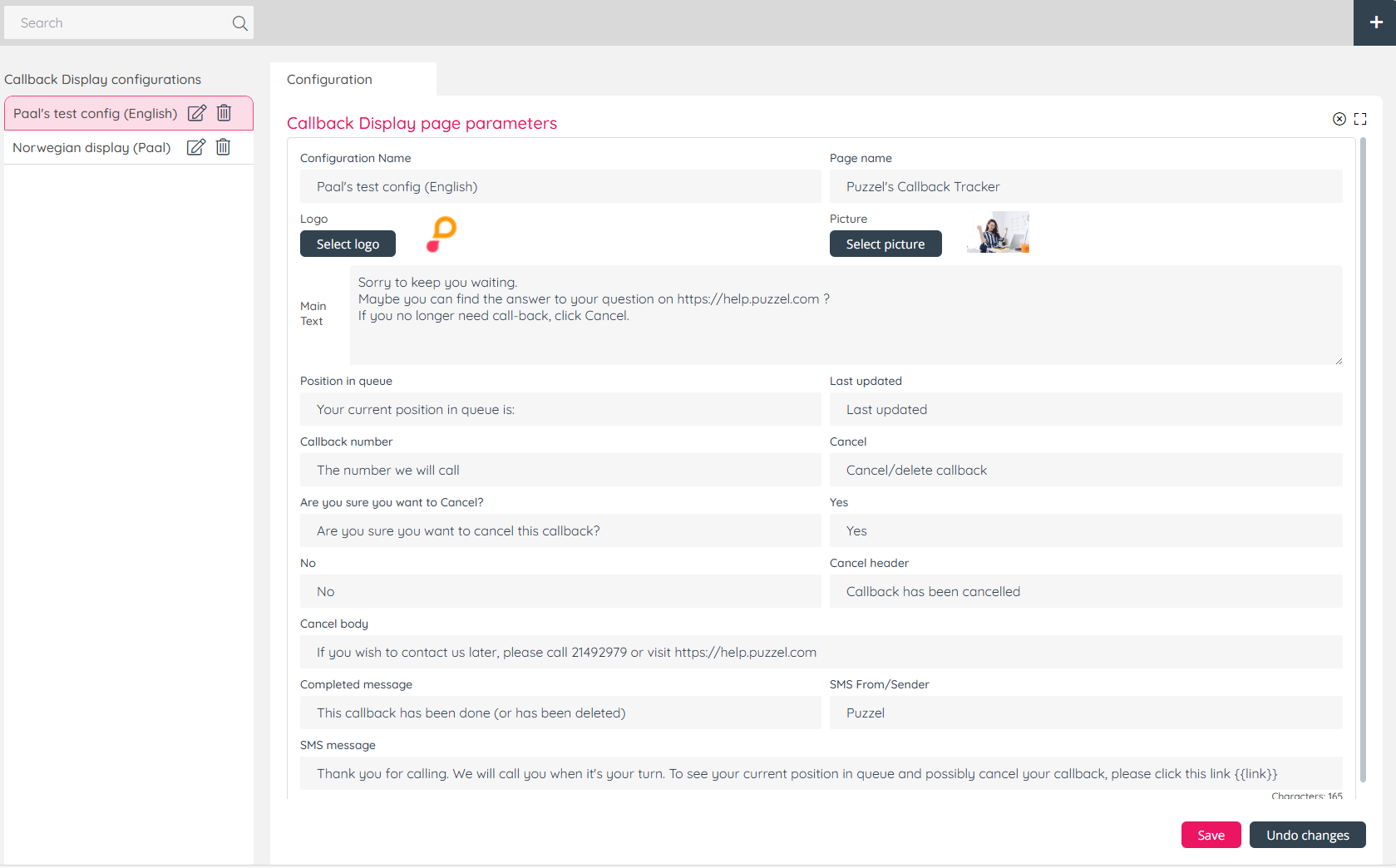Click into the Main Text area
Viewport: 1396px width, 868px height.
point(846,314)
